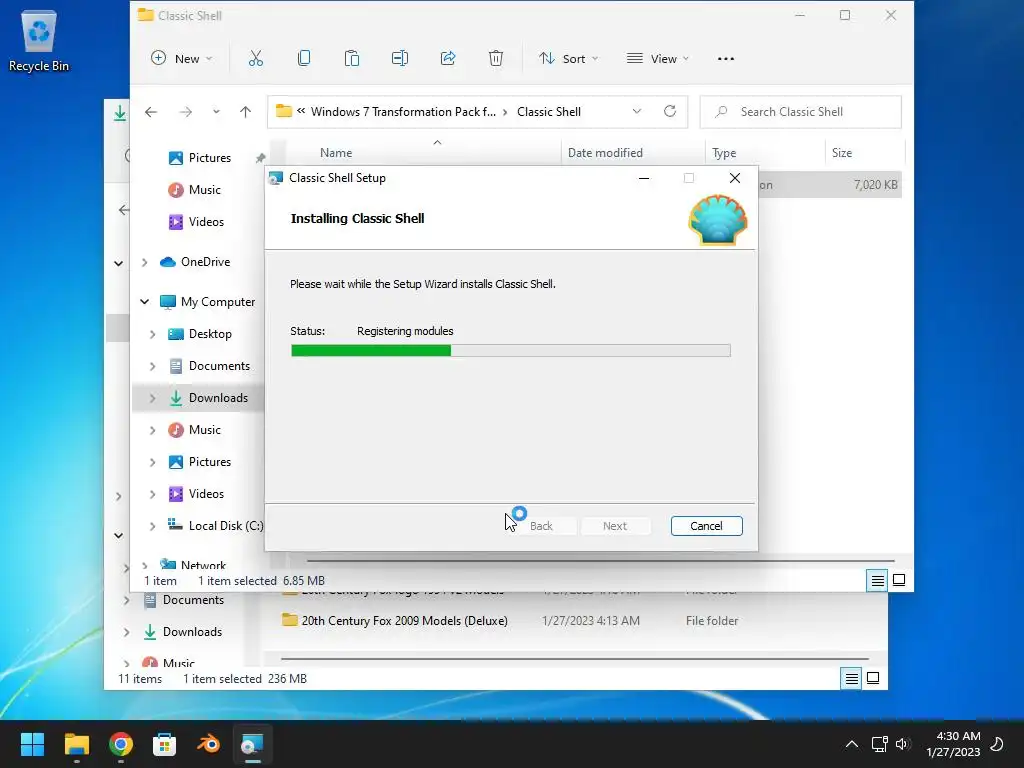The image size is (1024, 768).
Task: Switch to details view layout icon
Action: click(x=877, y=581)
